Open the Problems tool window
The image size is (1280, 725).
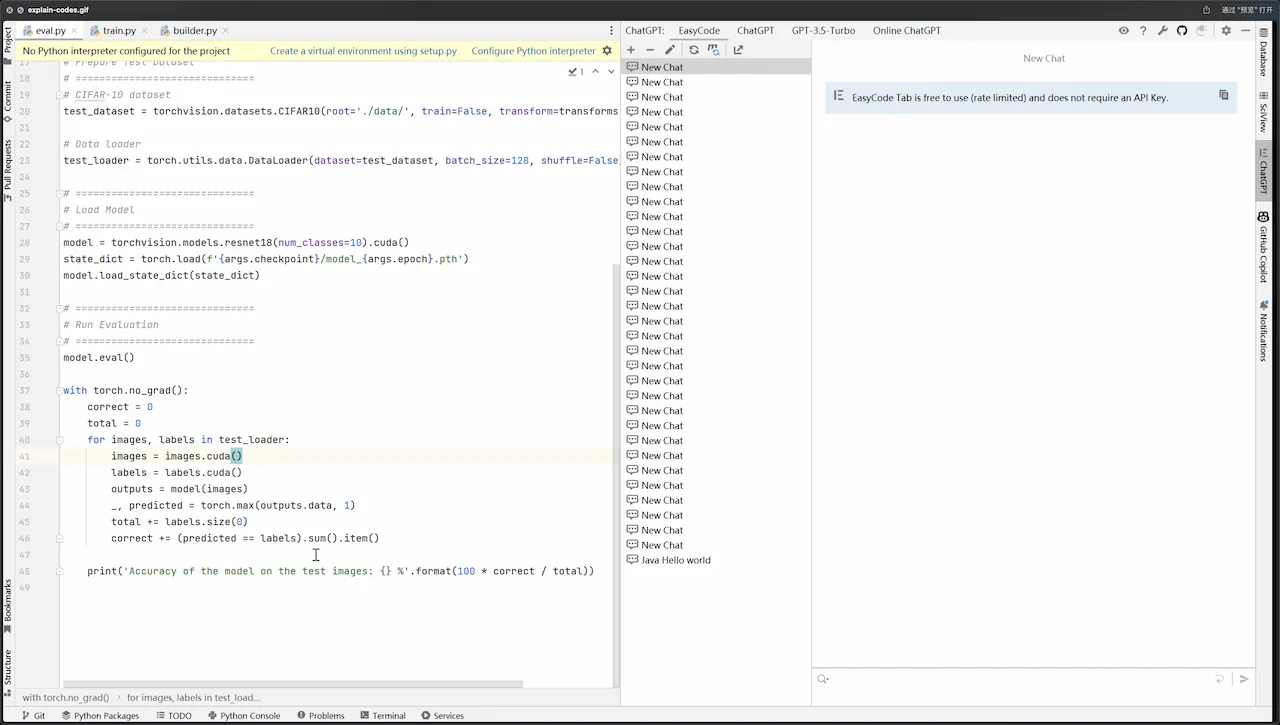point(319,716)
